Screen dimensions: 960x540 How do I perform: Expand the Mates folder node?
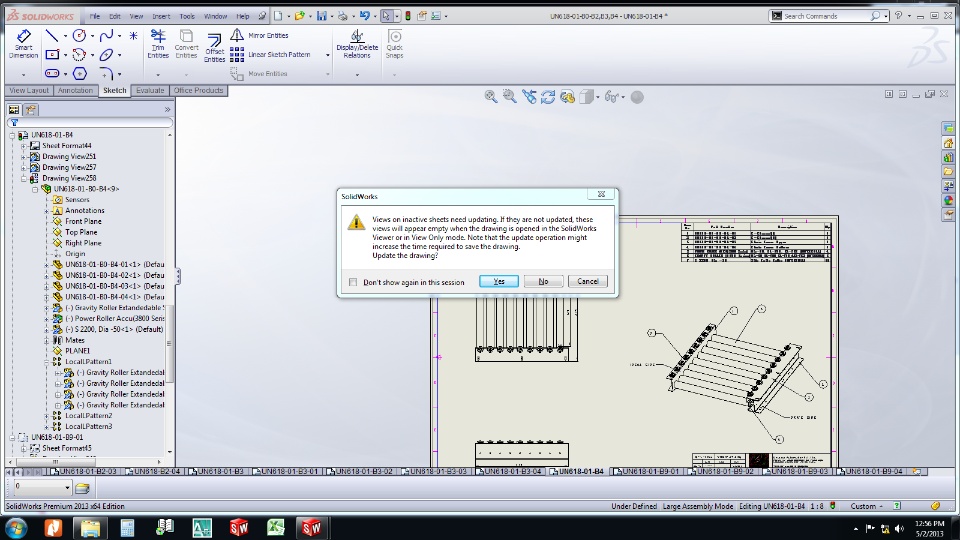point(47,340)
